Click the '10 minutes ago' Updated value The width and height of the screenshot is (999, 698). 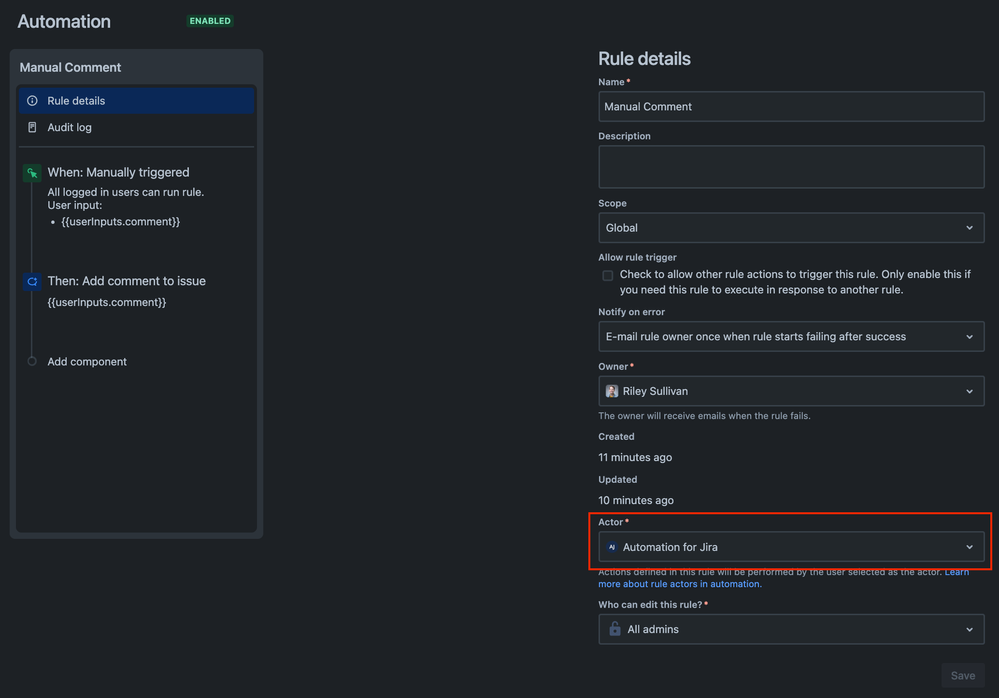[x=636, y=500]
